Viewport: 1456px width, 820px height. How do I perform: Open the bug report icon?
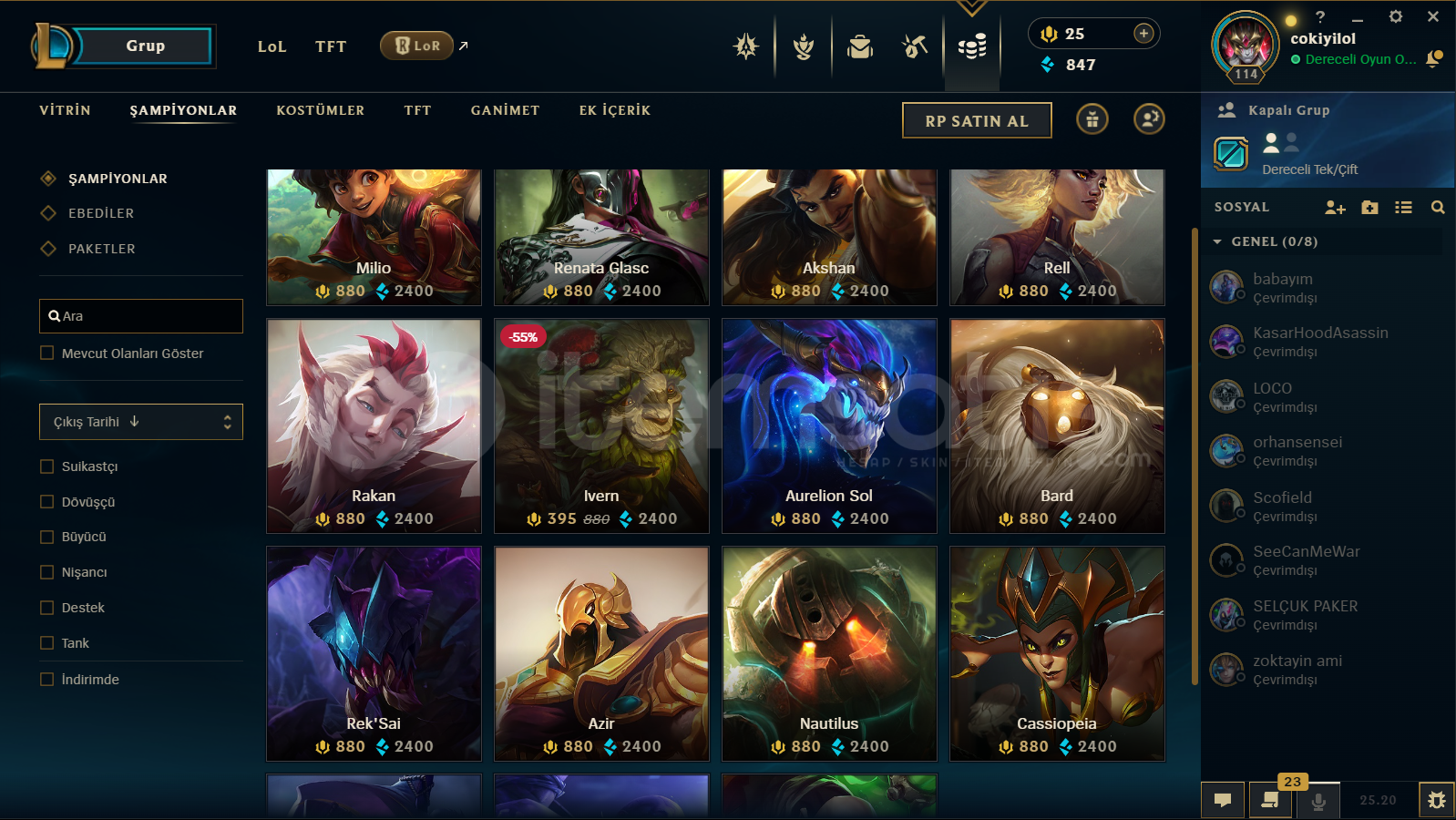coord(1437,800)
